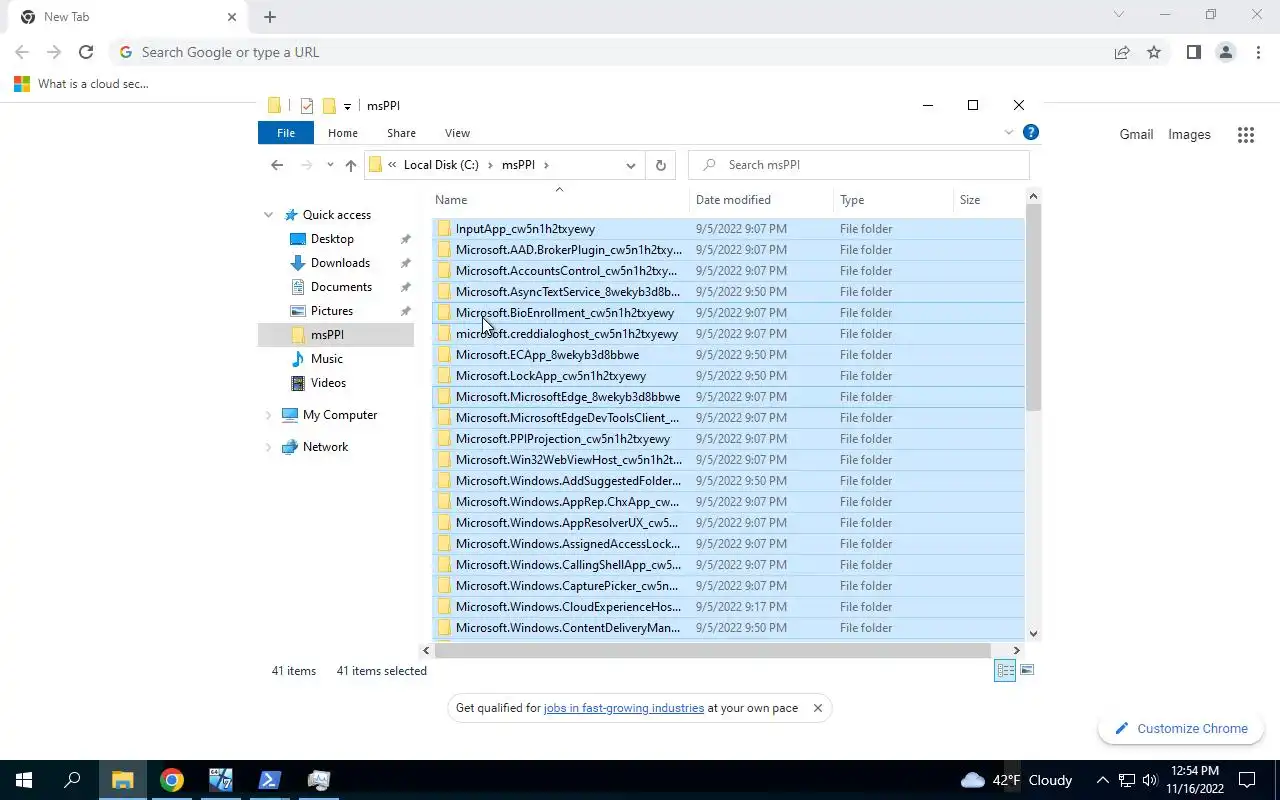Screen dimensions: 1280x800
Task: Expand the My Computer tree node
Action: tap(268, 415)
